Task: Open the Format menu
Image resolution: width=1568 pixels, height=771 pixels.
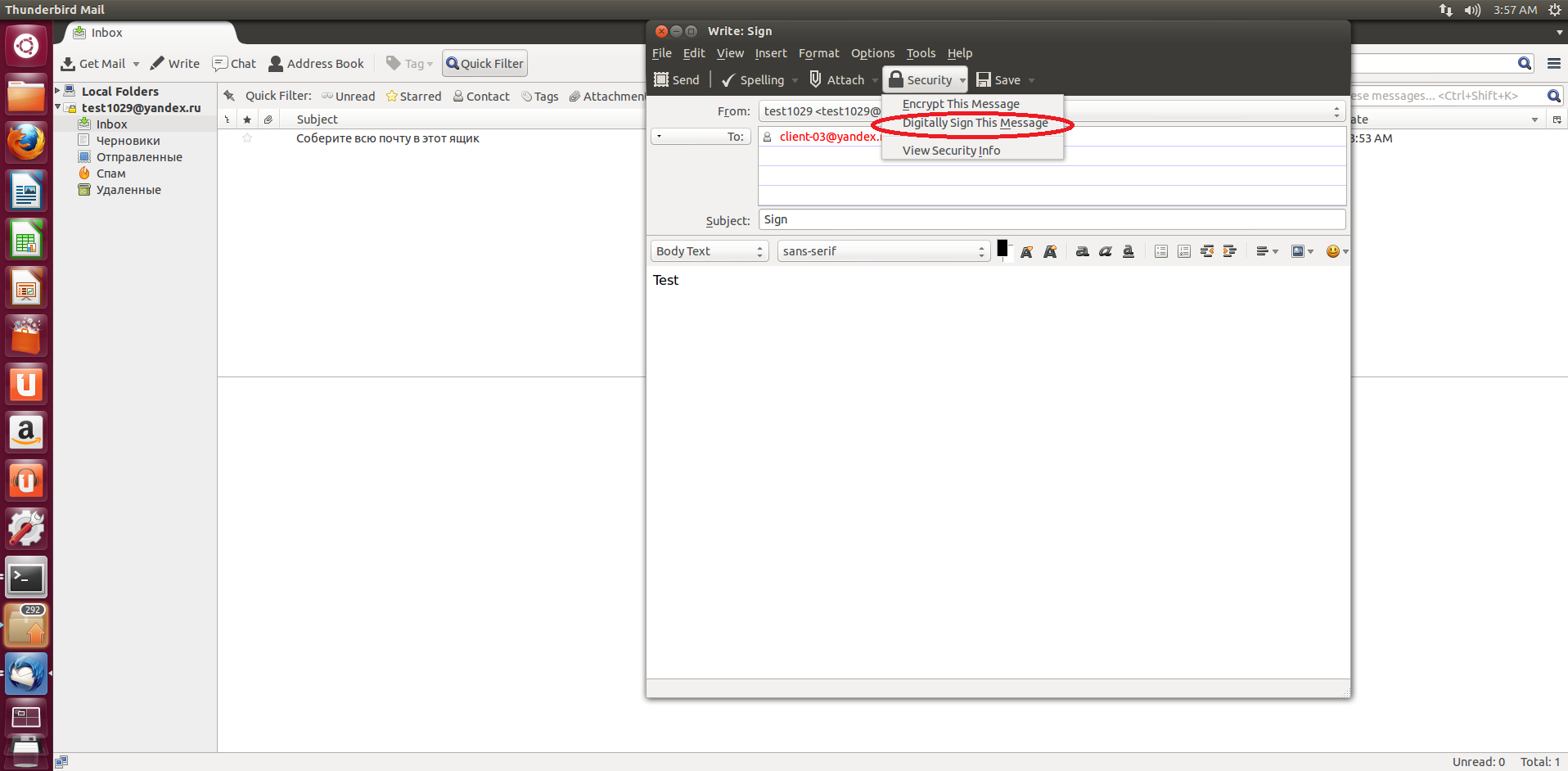Action: (818, 53)
